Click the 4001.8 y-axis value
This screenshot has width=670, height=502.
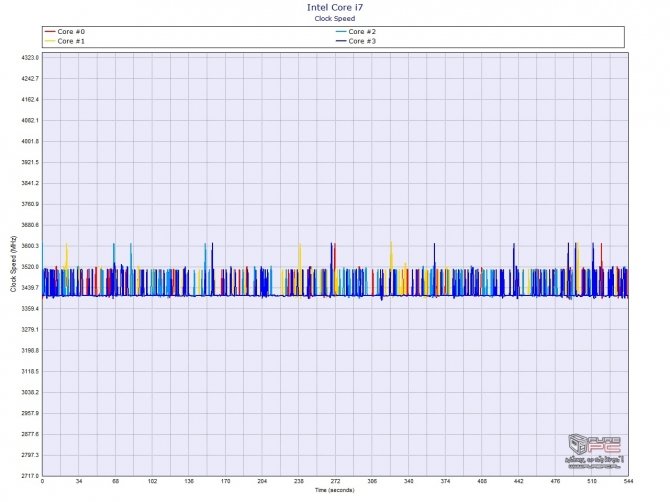[x=30, y=141]
